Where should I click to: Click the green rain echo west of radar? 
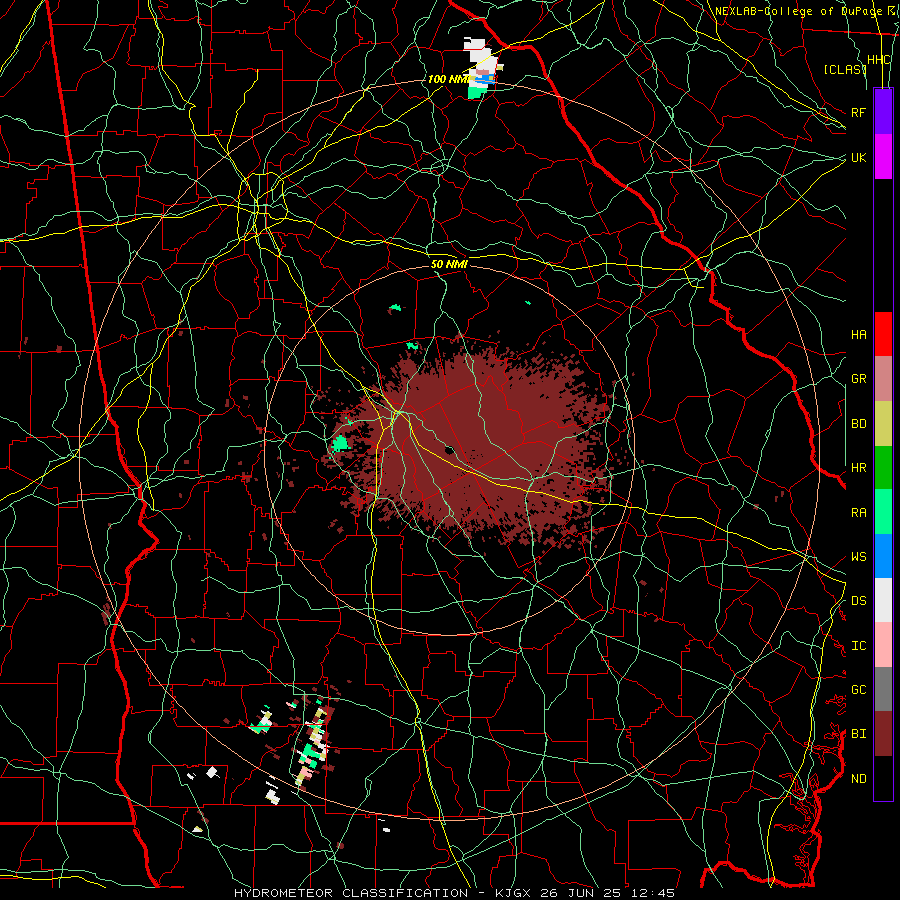coord(340,444)
